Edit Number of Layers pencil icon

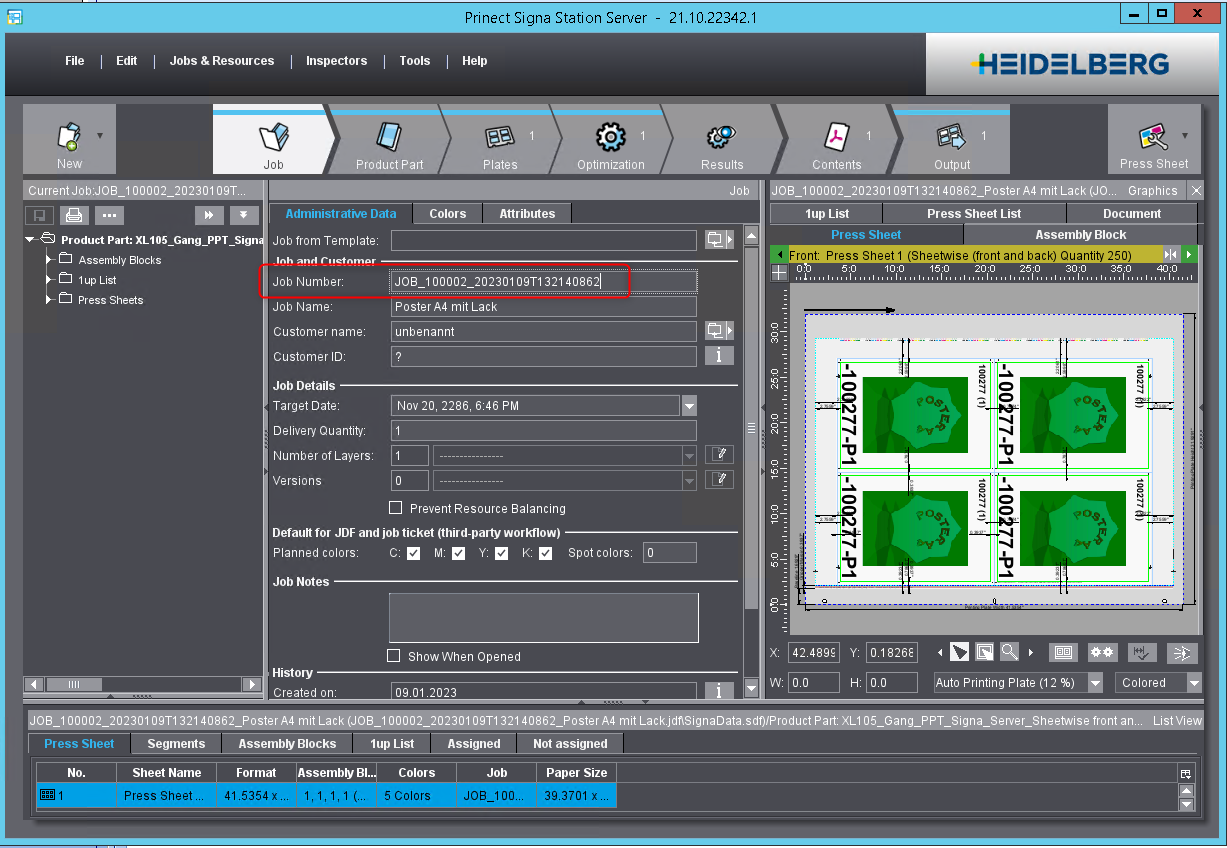719,455
